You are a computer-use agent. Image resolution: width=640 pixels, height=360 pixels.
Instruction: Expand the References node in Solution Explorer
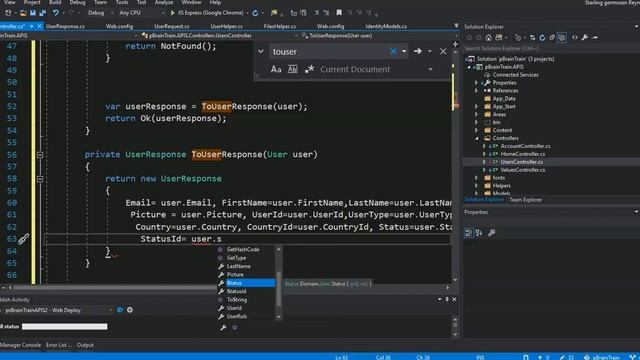(x=476, y=91)
